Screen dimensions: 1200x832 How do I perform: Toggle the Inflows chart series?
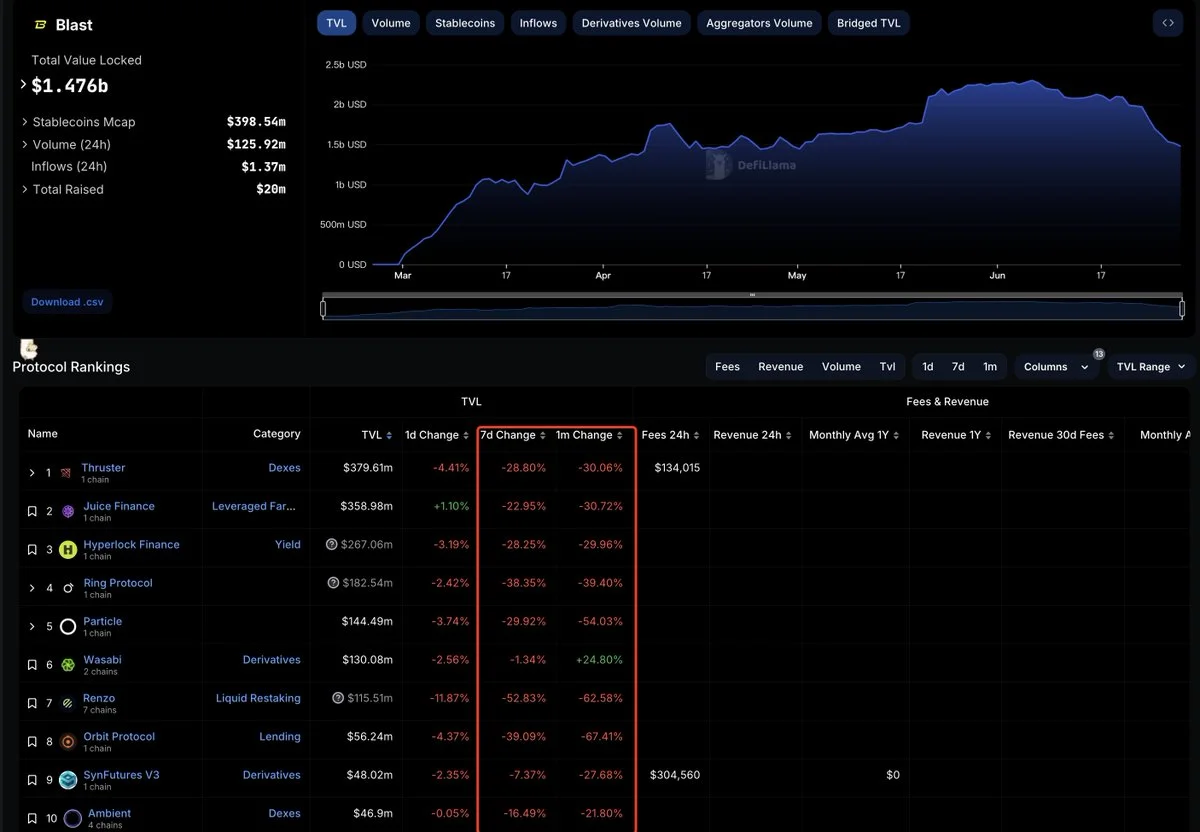tap(538, 23)
